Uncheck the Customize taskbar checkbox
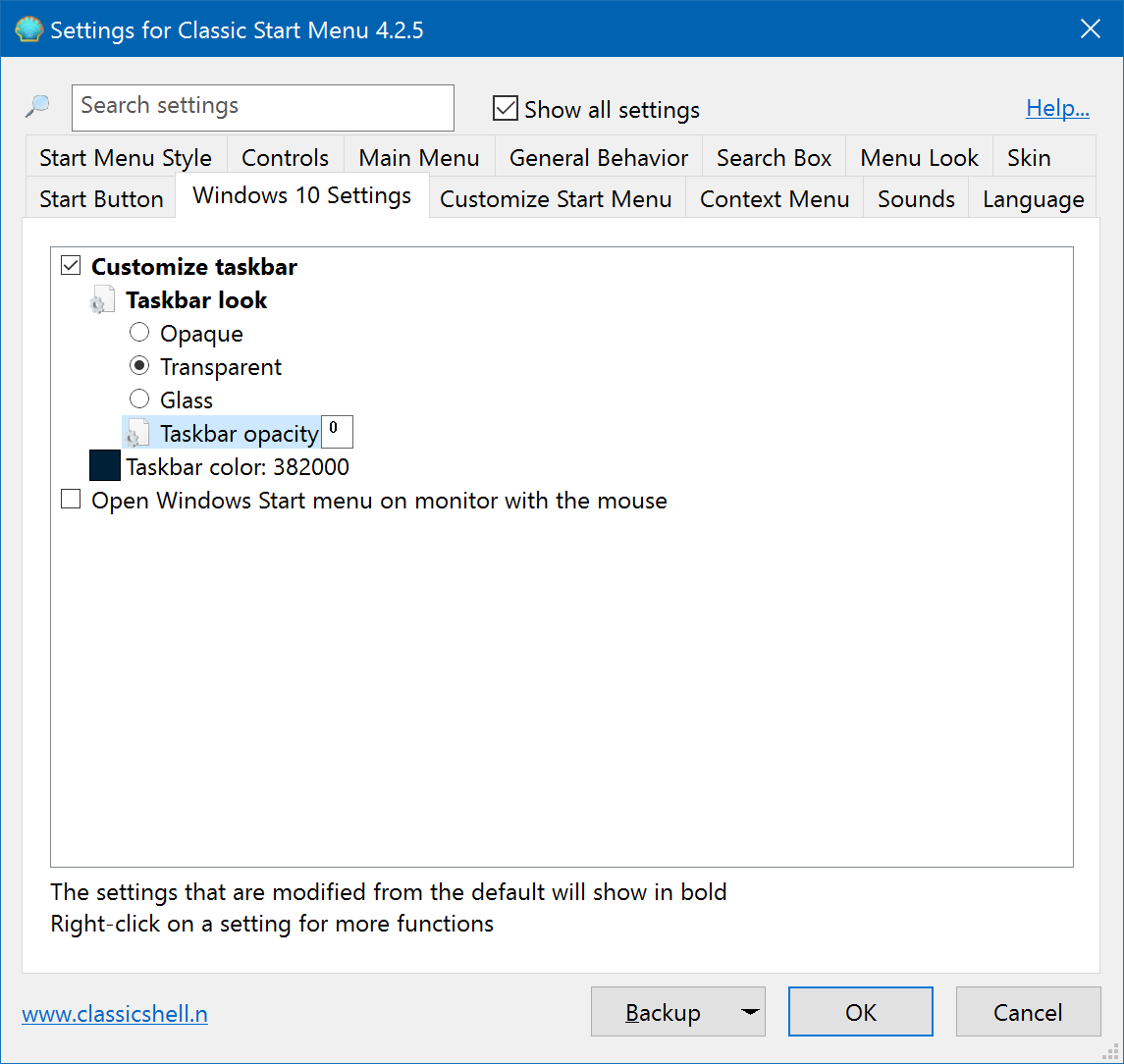 click(71, 265)
